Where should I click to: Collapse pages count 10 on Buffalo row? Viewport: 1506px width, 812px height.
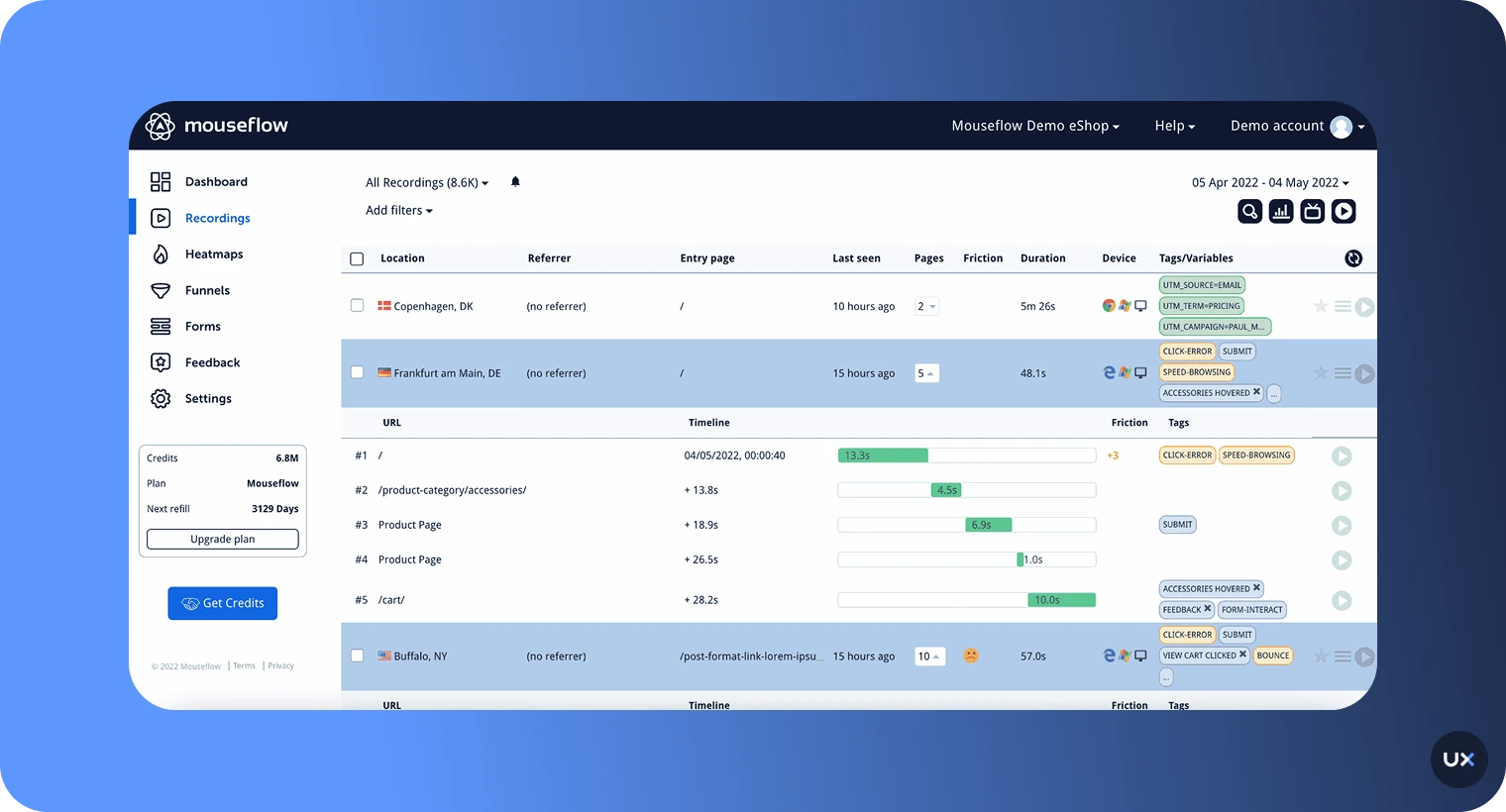(929, 656)
